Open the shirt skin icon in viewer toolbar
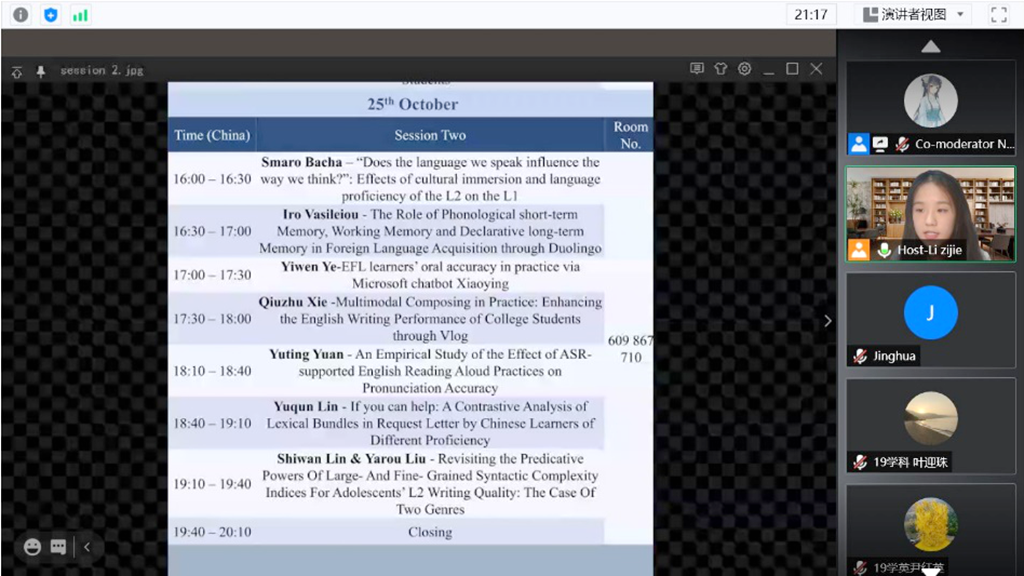 (720, 69)
